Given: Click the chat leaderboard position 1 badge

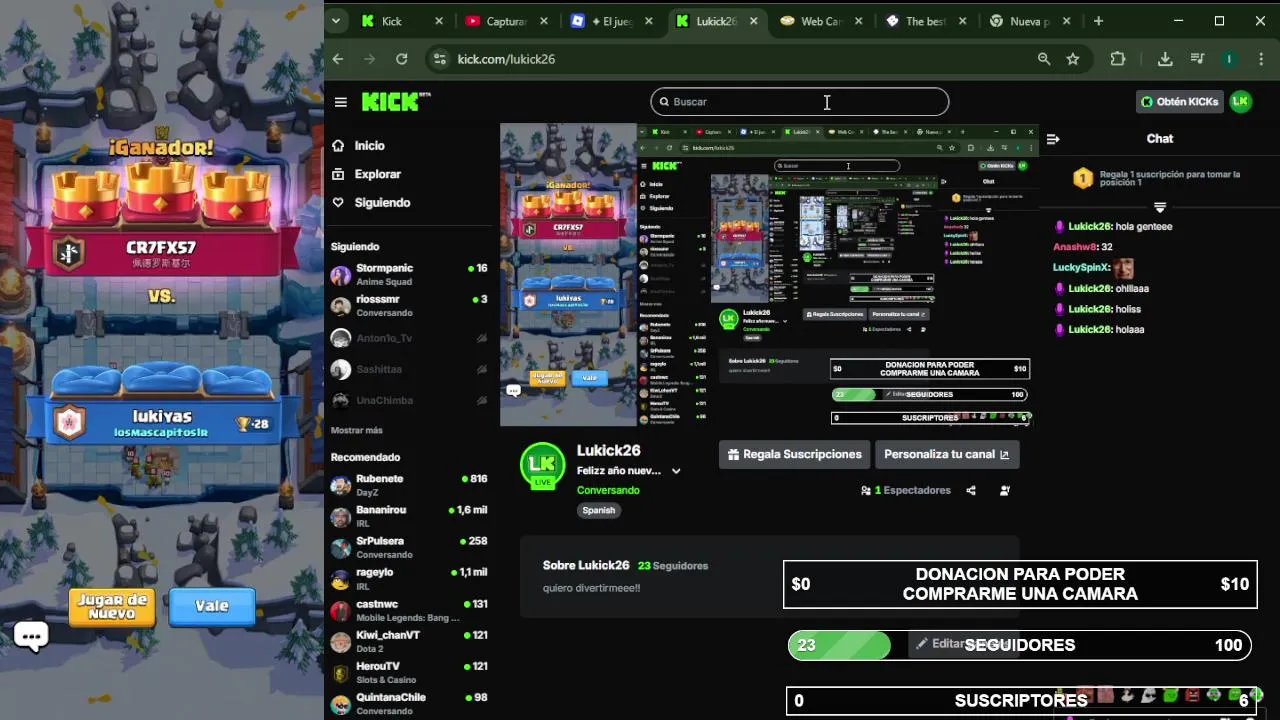Looking at the screenshot, I should (1082, 179).
